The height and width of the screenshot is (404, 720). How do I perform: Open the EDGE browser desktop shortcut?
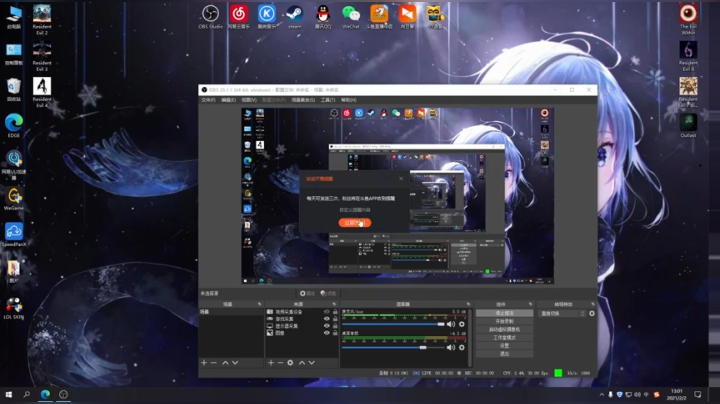14,125
